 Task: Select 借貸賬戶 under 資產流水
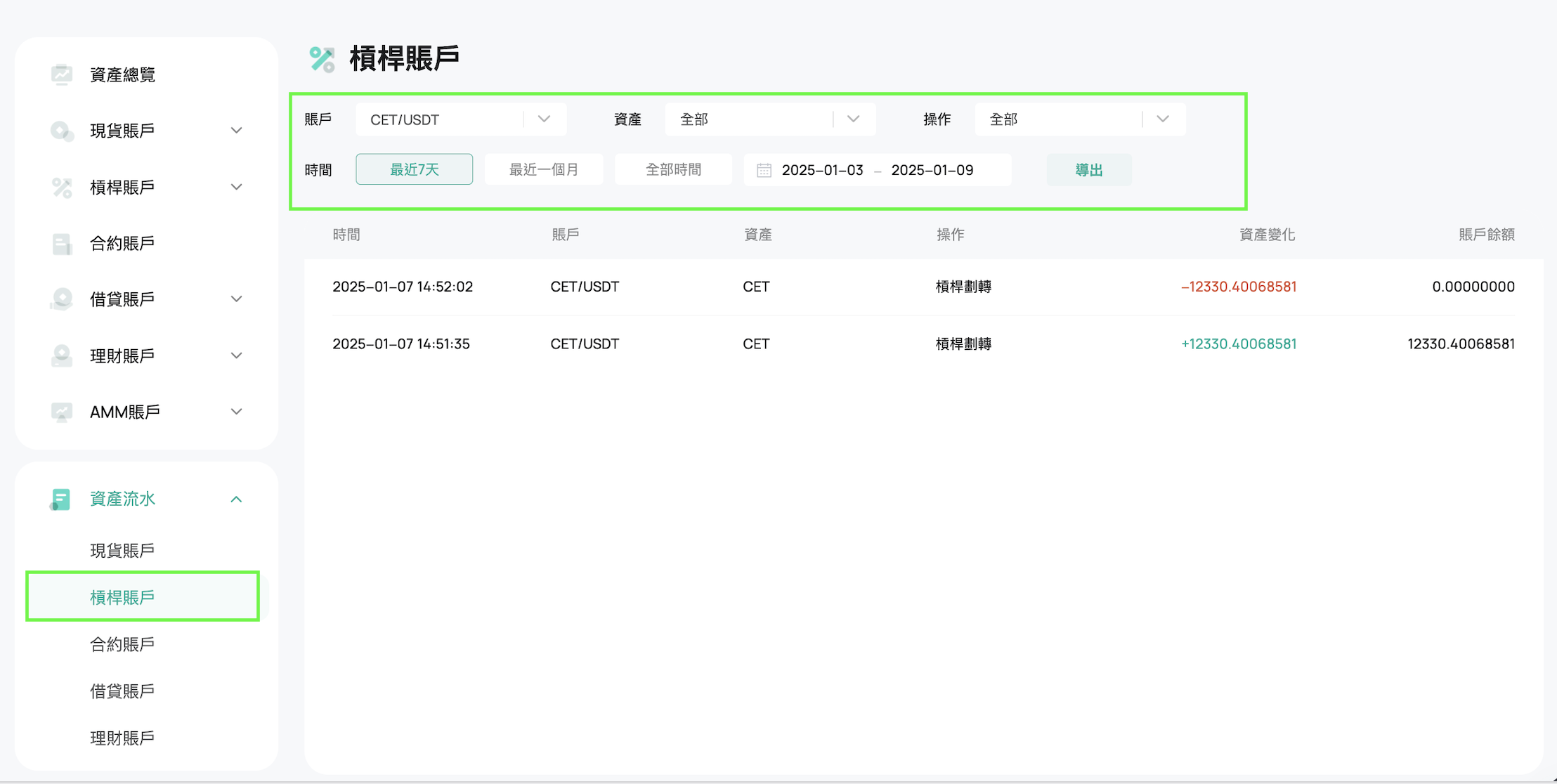point(122,691)
